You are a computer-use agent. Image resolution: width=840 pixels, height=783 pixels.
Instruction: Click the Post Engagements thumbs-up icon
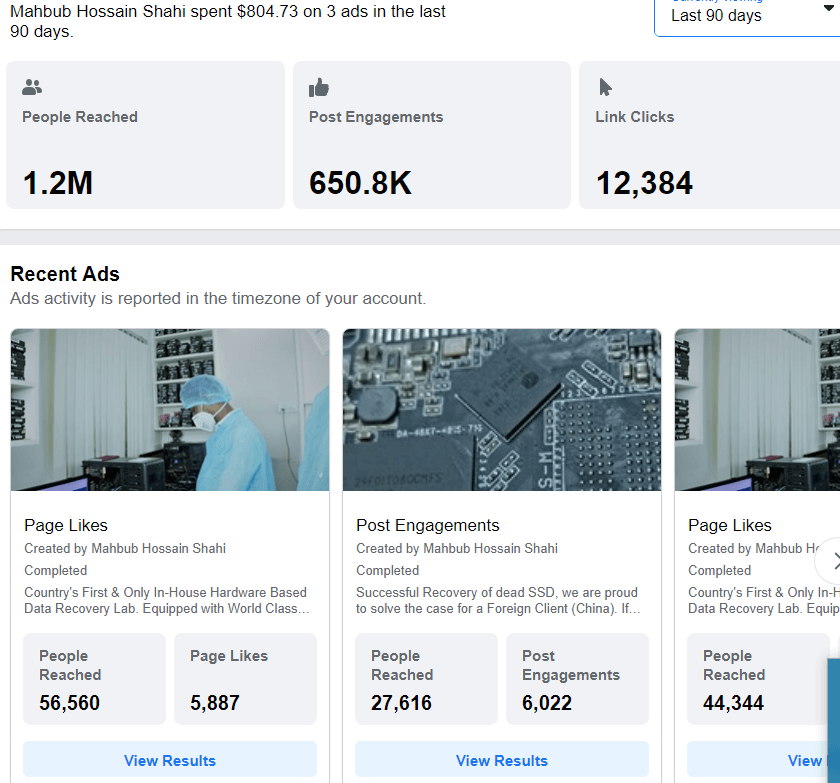pos(319,87)
